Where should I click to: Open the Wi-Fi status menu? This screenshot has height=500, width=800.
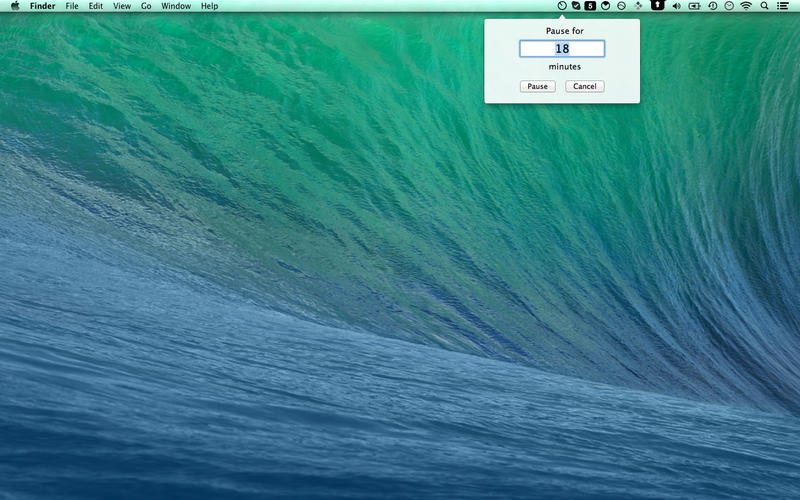[x=746, y=6]
